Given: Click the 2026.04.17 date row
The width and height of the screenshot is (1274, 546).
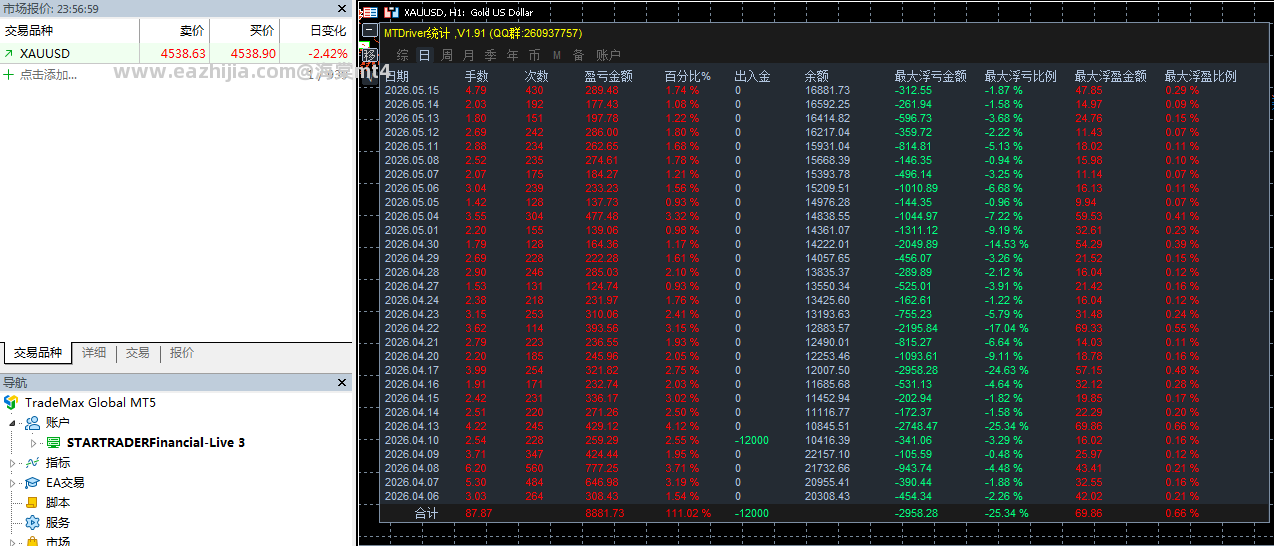Looking at the screenshot, I should pyautogui.click(x=412, y=370).
